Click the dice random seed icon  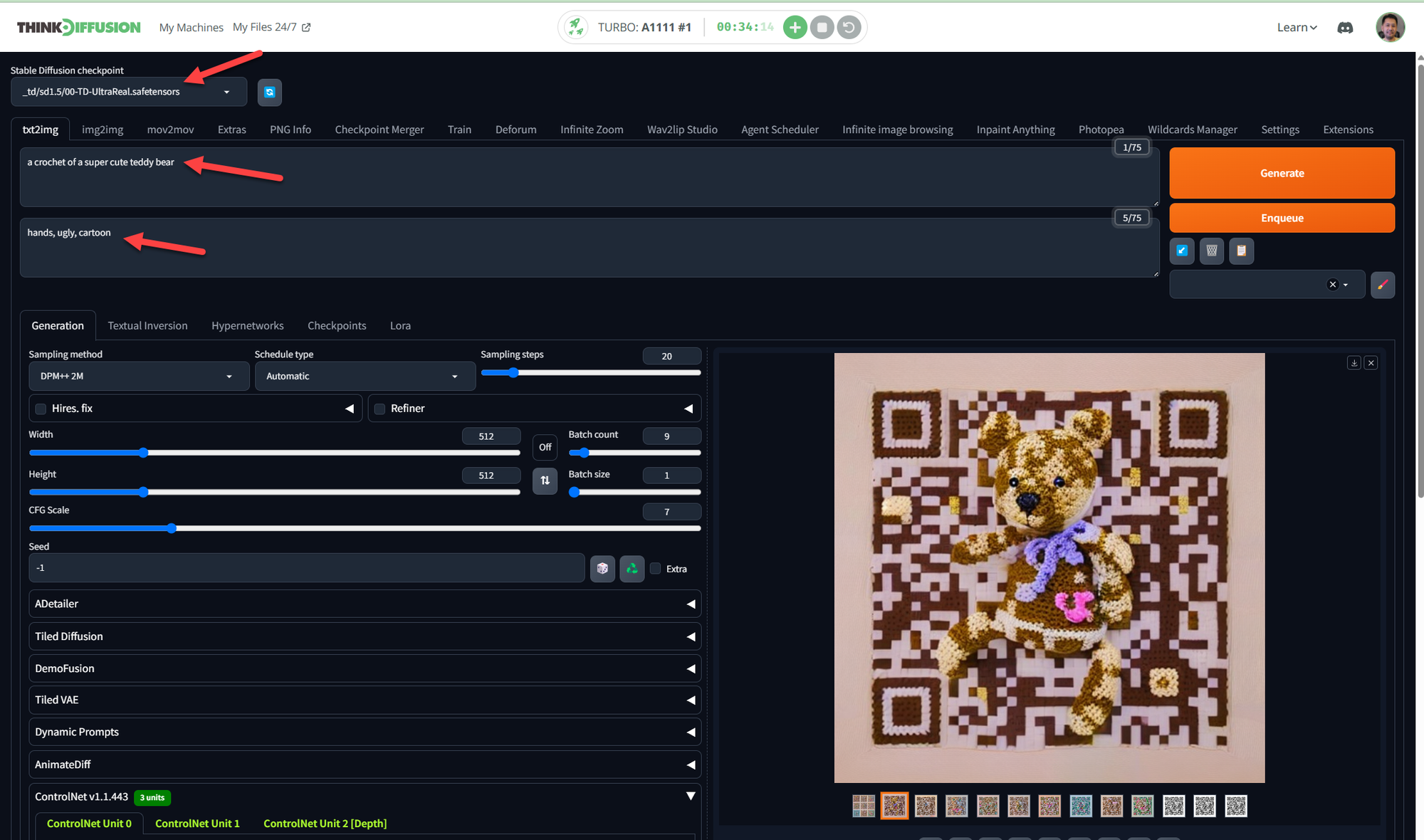pyautogui.click(x=602, y=568)
